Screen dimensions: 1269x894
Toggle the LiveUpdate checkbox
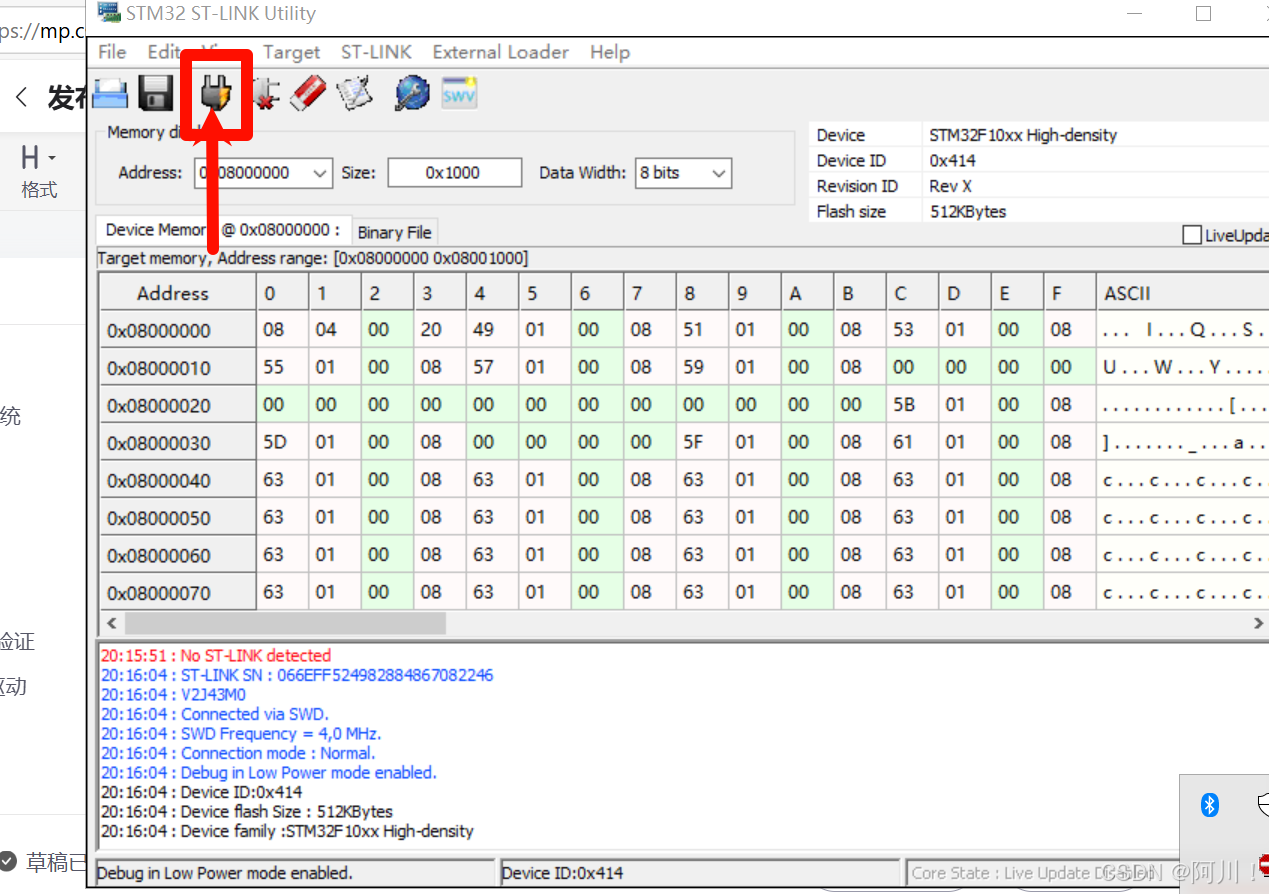tap(1191, 235)
